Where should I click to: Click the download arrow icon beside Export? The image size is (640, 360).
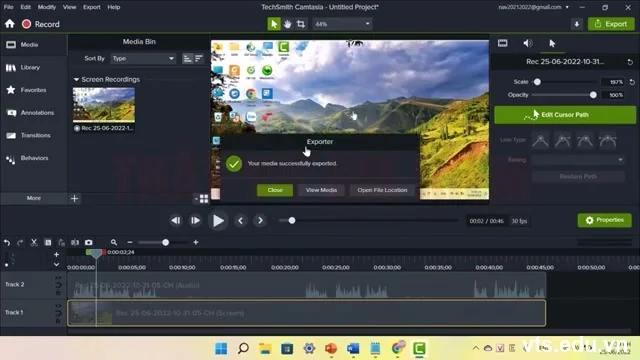tap(576, 24)
